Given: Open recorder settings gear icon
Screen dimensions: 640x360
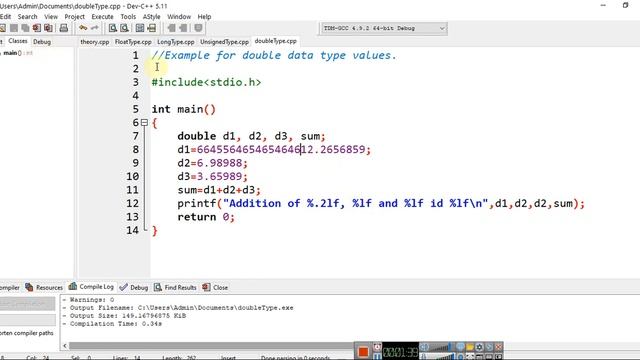Looking at the screenshot, I should click(479, 347).
